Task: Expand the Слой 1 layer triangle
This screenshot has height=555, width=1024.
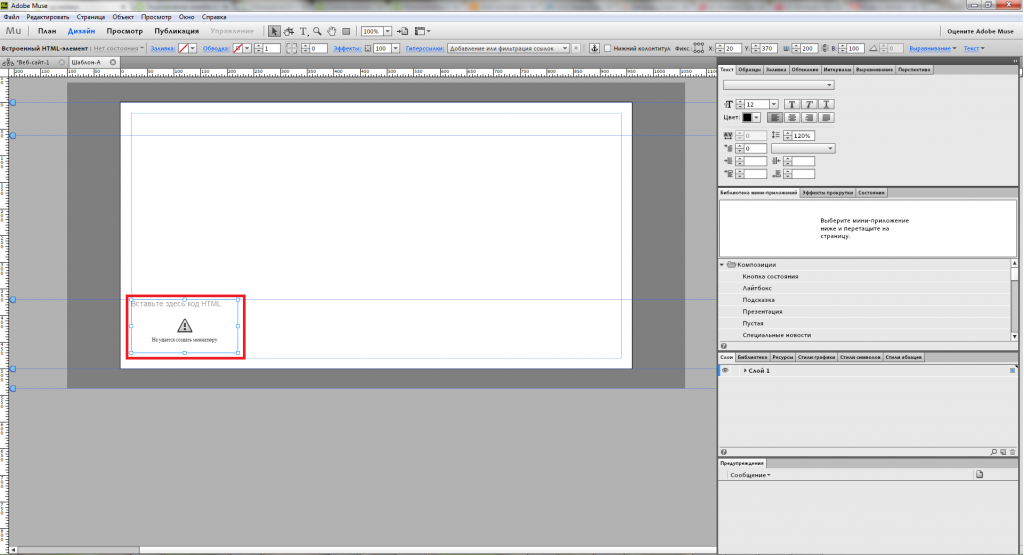Action: 745,371
